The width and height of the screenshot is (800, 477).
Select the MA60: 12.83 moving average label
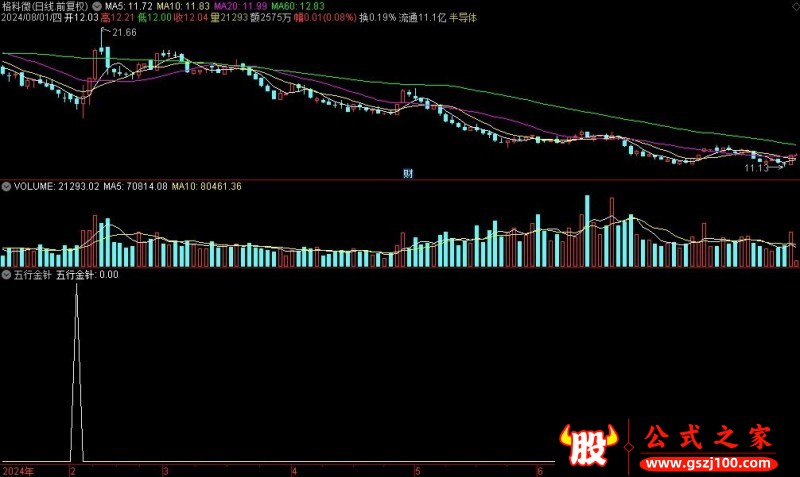(x=297, y=6)
